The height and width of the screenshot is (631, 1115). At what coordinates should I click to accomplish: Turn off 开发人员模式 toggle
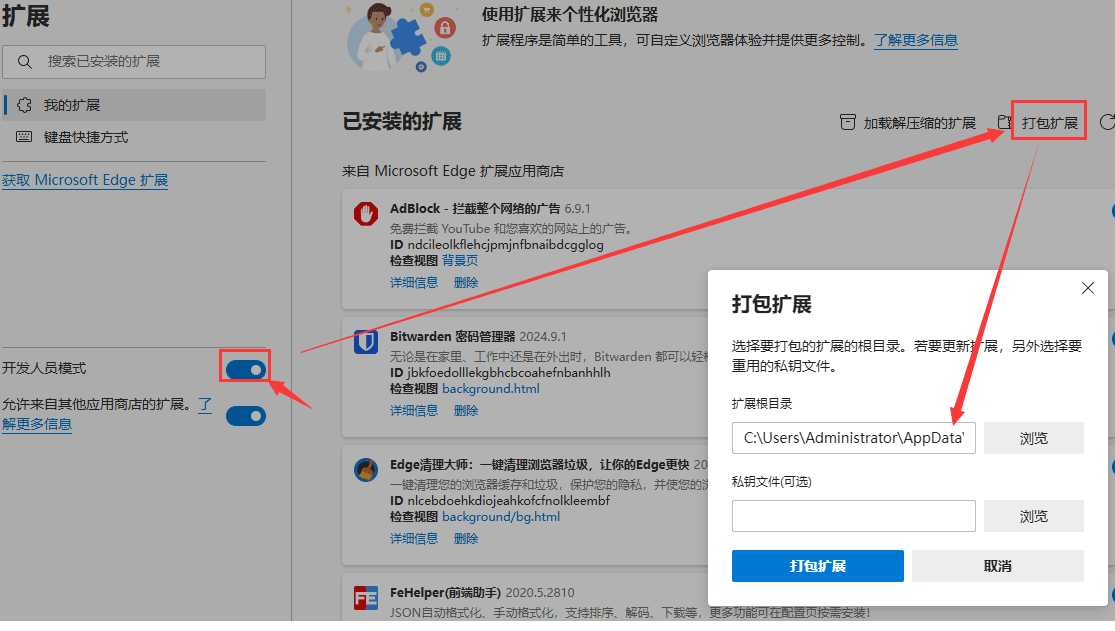(246, 369)
